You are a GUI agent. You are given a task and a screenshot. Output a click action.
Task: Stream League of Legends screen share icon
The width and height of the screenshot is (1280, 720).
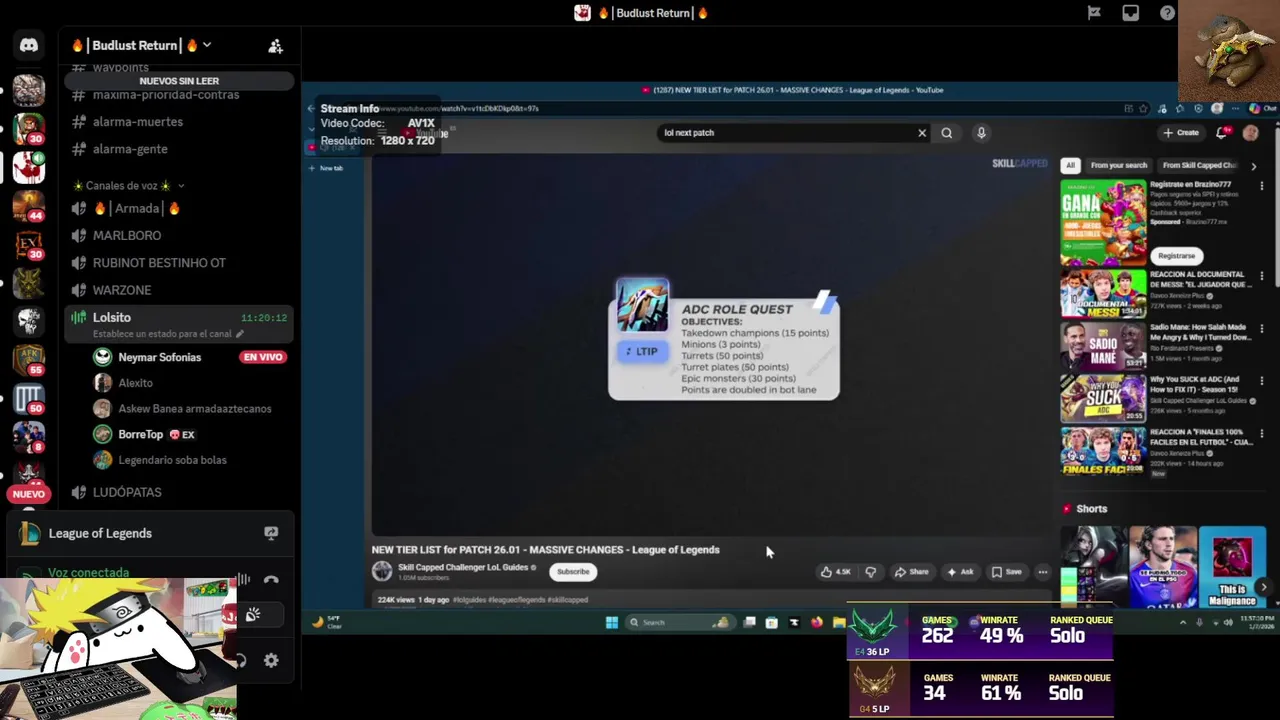[270, 533]
